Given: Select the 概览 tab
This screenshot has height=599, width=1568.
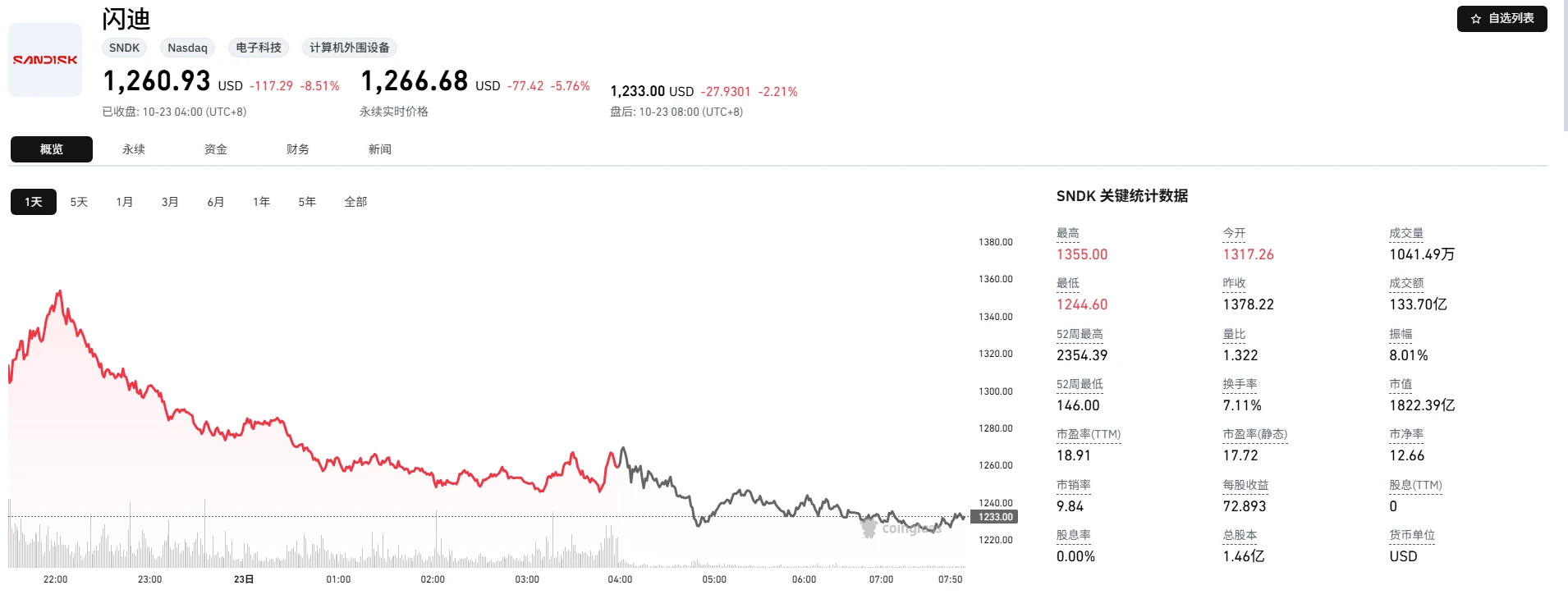Looking at the screenshot, I should pyautogui.click(x=52, y=149).
